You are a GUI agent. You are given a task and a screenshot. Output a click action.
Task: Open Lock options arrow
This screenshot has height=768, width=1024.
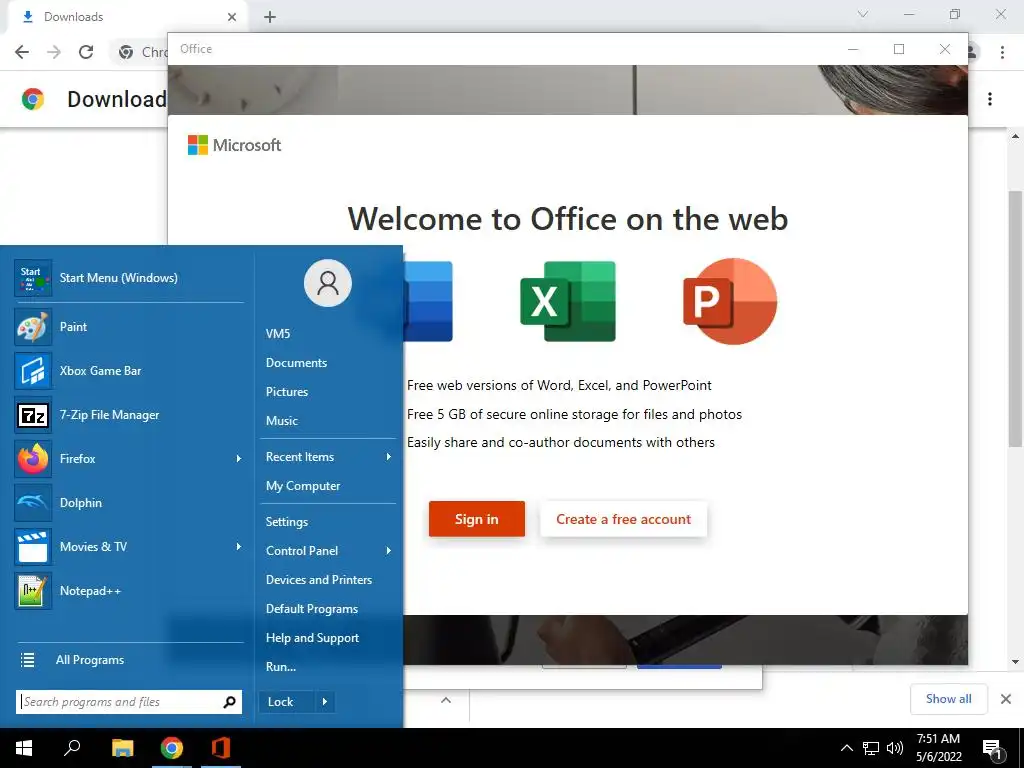coord(325,702)
